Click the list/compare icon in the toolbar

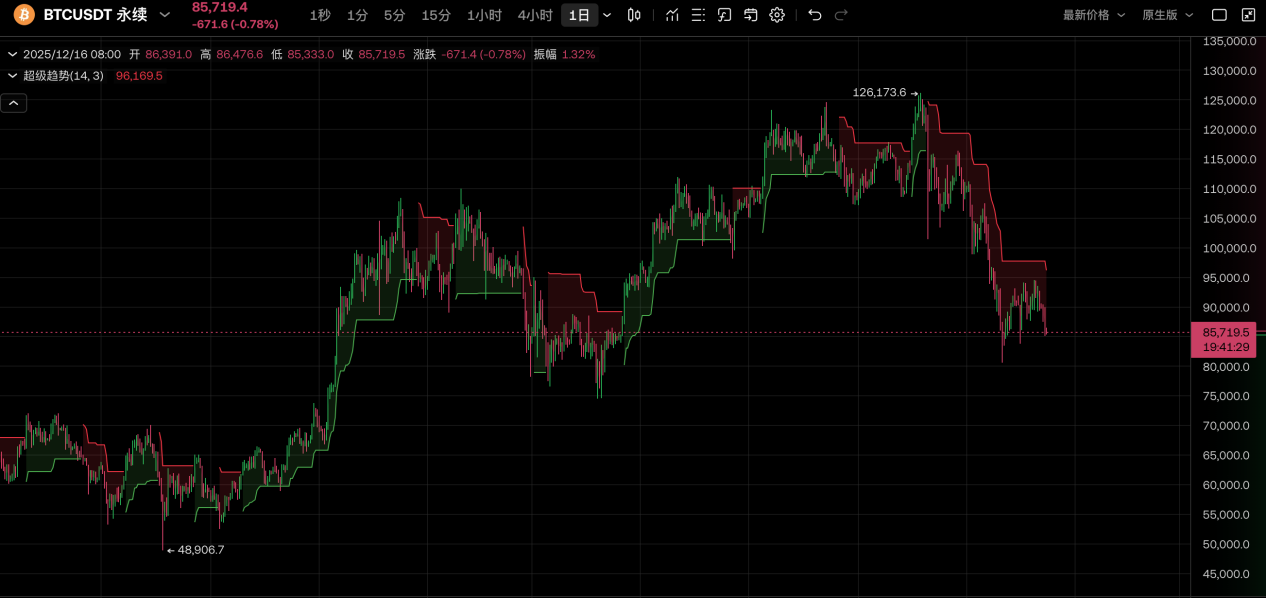tap(696, 15)
